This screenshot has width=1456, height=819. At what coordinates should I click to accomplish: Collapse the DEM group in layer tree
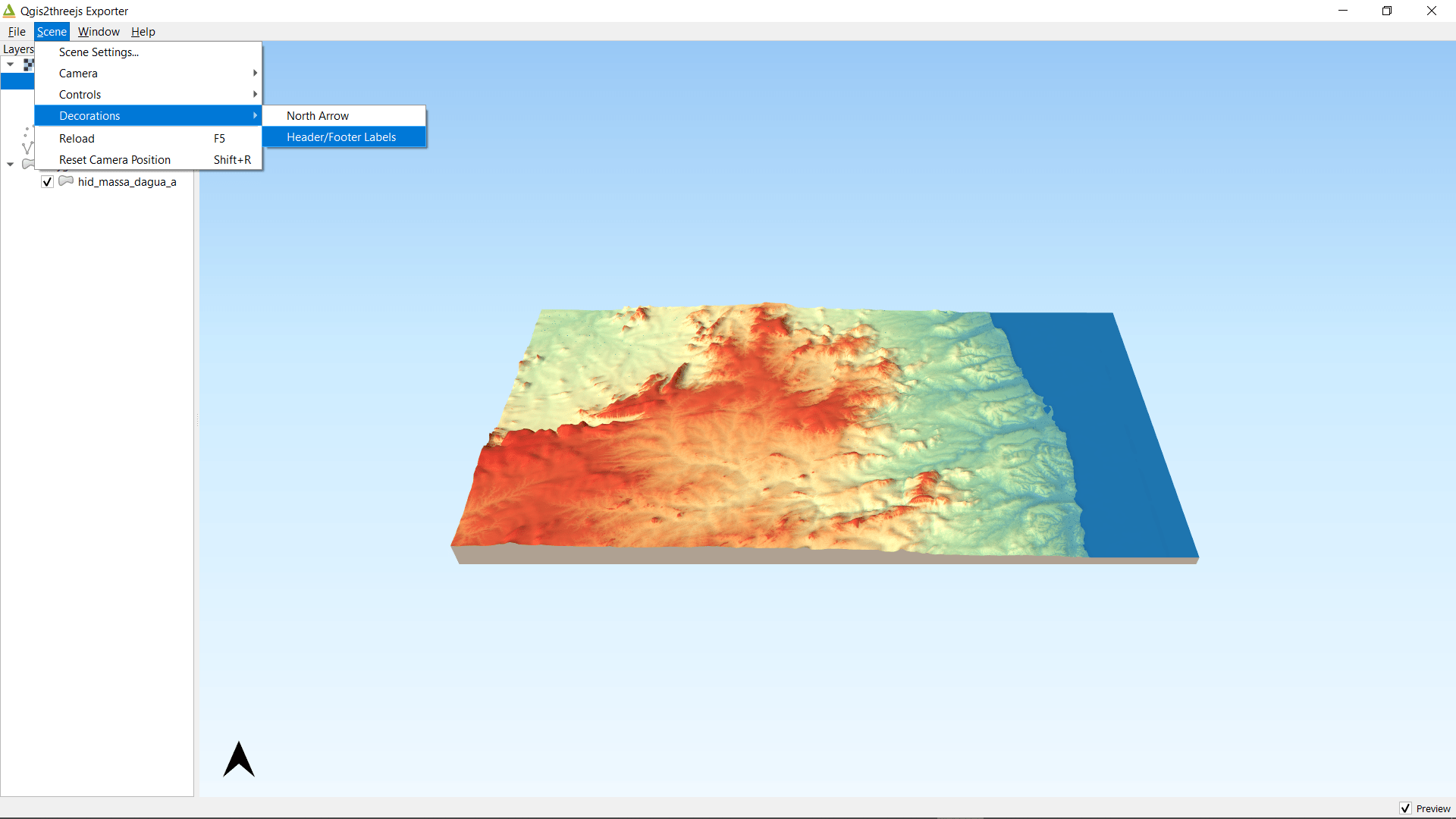pos(11,64)
